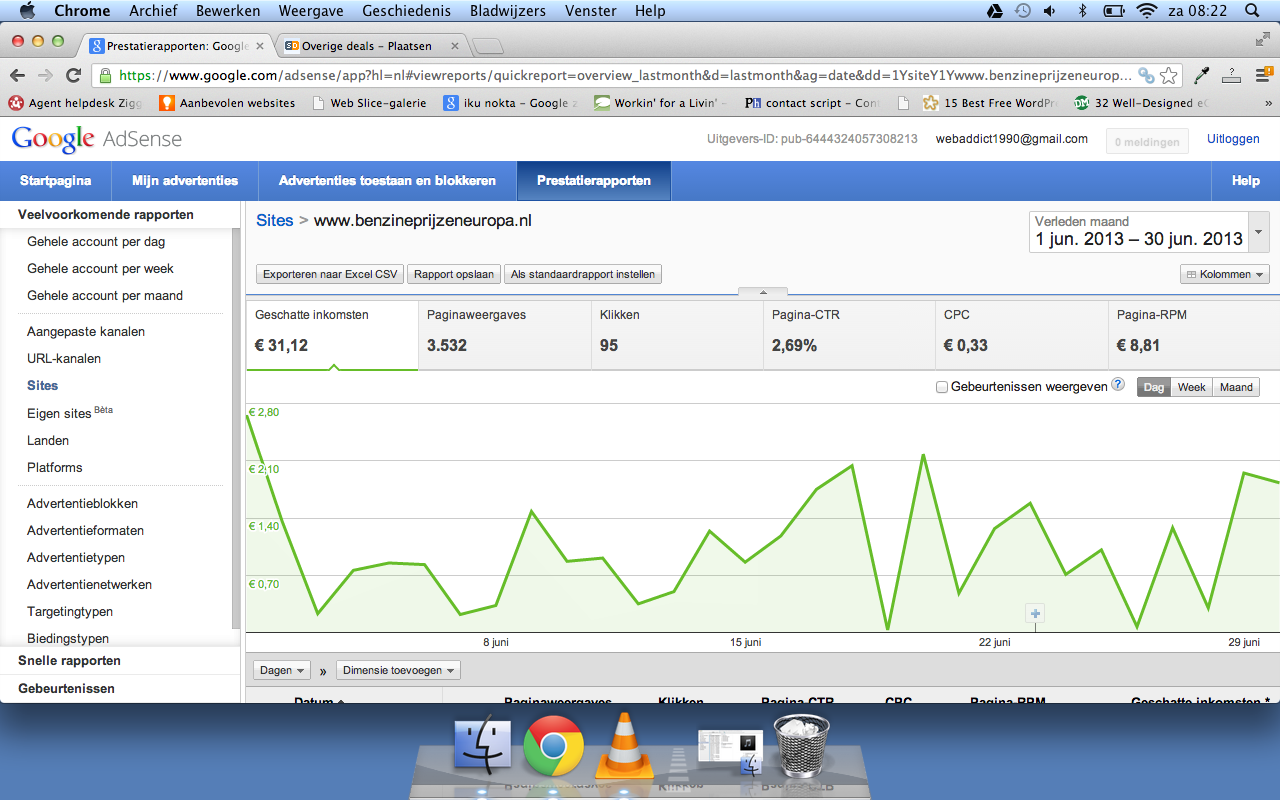The image size is (1280, 800).
Task: Launch VLC from the Dock
Action: tap(624, 746)
